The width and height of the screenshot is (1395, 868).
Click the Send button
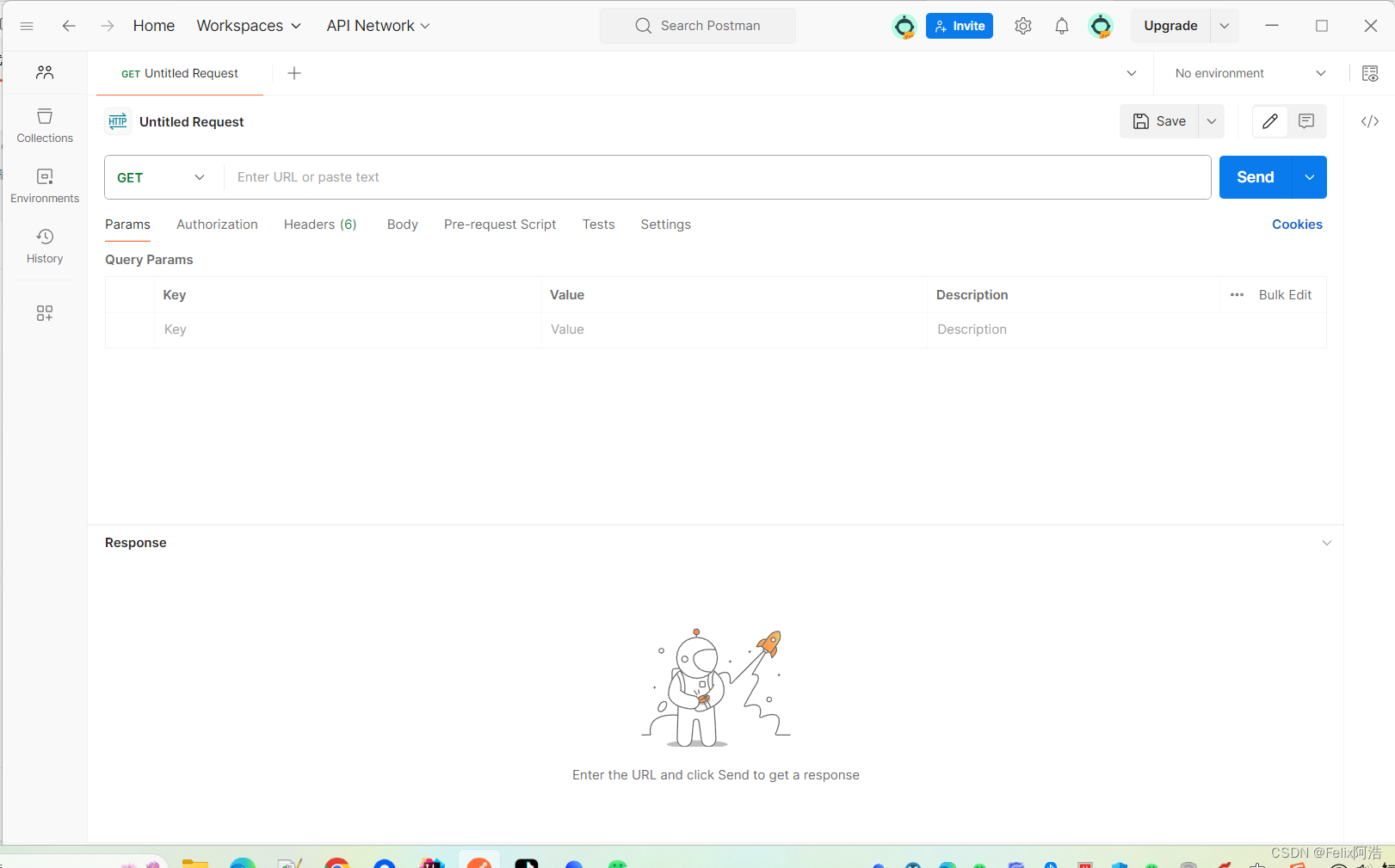click(1256, 177)
